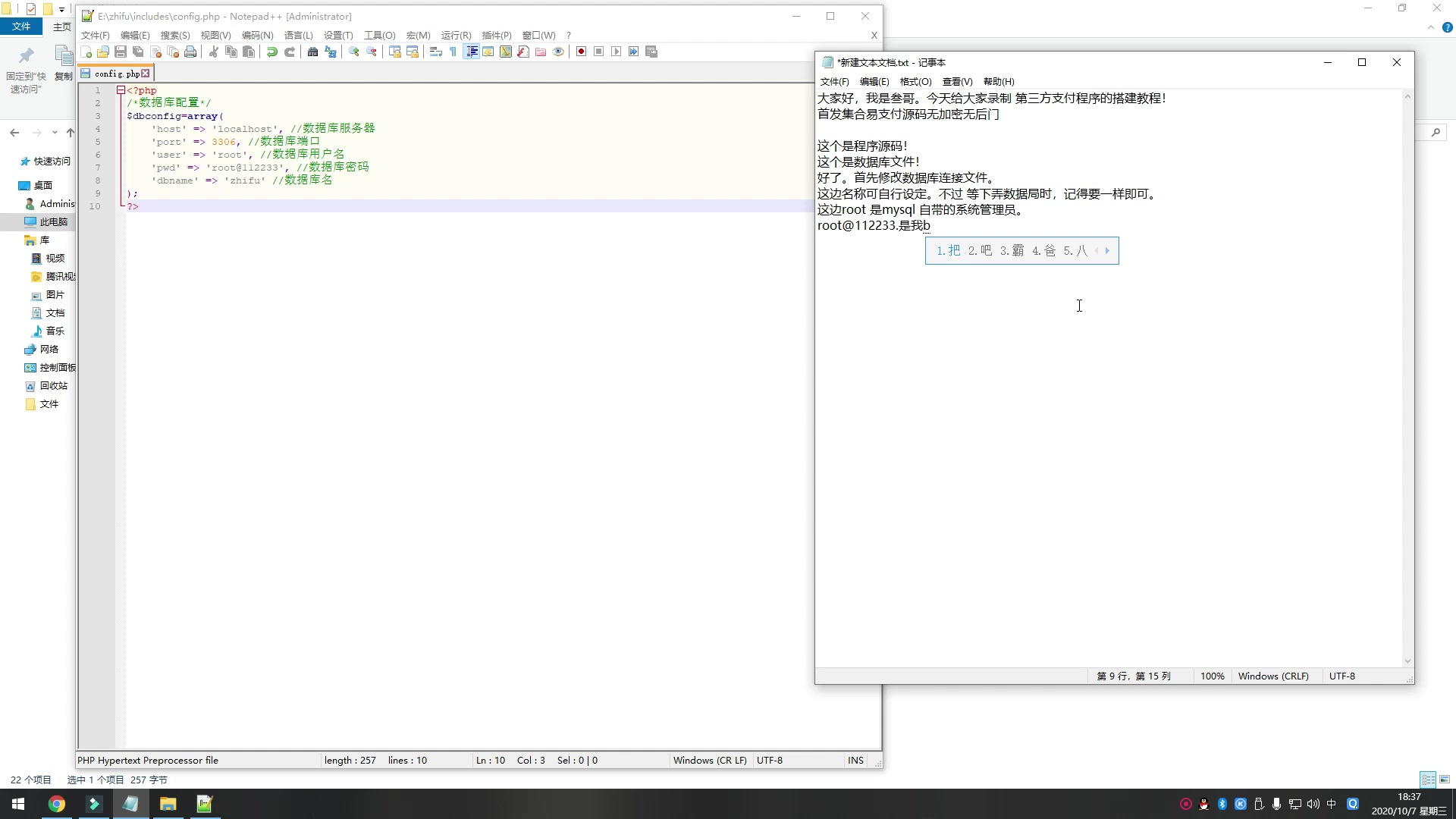This screenshot has width=1456, height=819.
Task: Click the Print toolbar icon
Action: coord(190,52)
